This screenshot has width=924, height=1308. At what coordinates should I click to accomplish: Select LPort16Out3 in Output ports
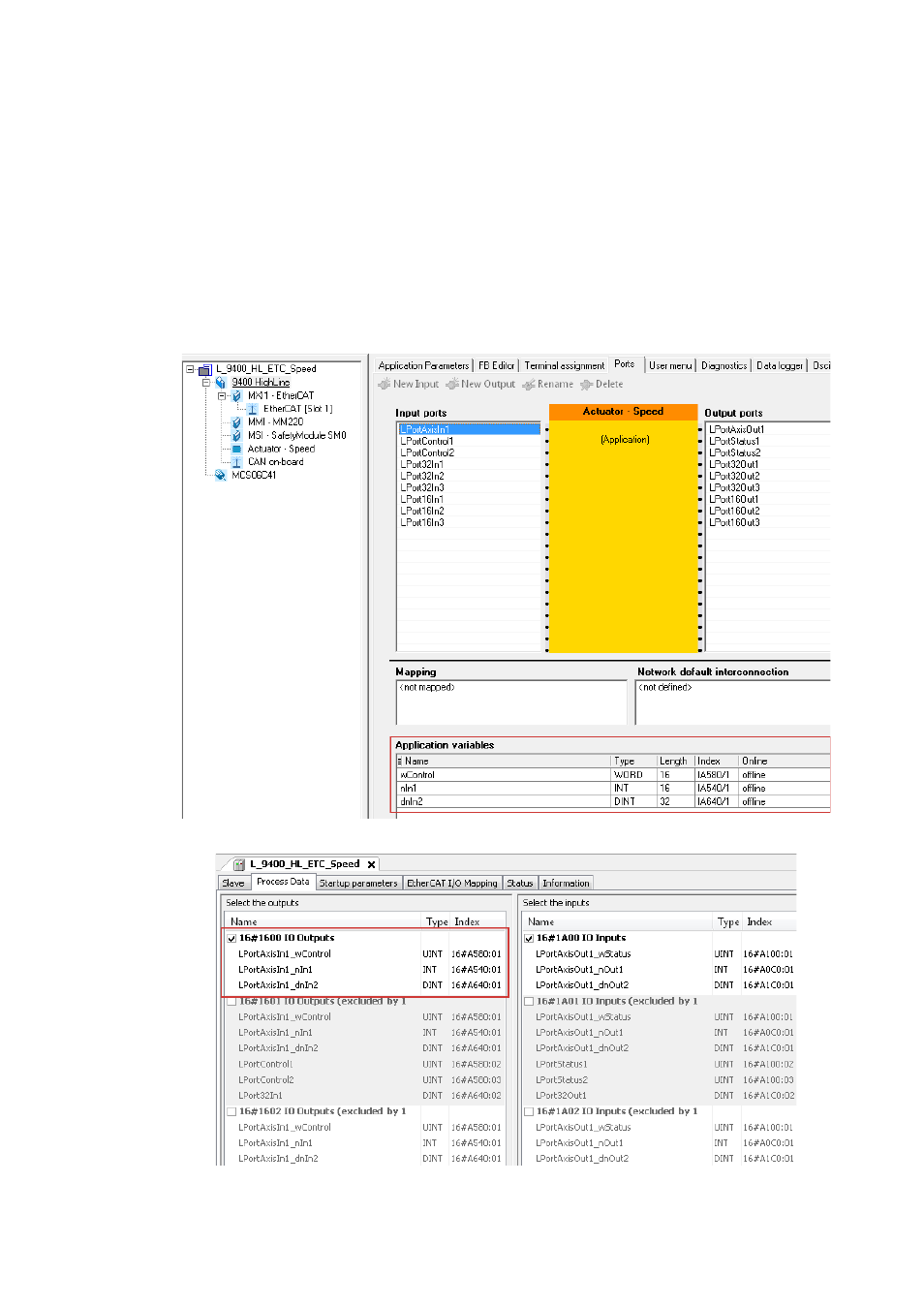pos(768,522)
